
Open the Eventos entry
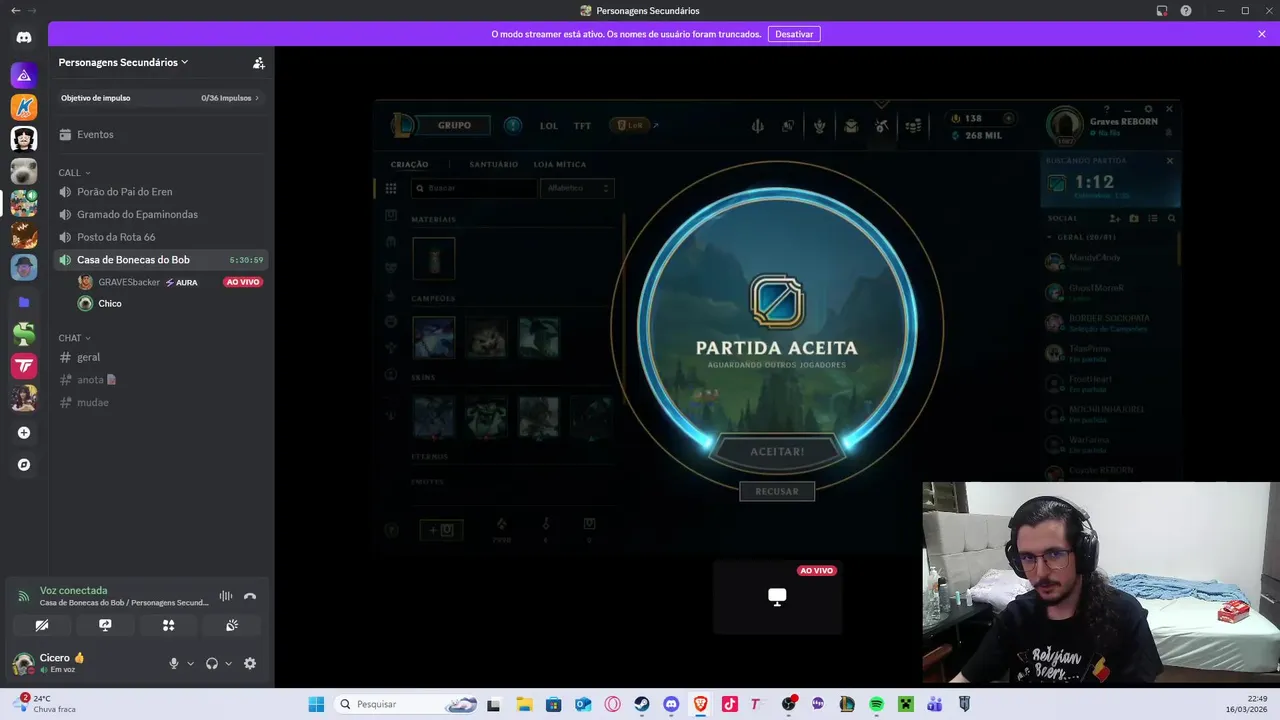(160, 134)
